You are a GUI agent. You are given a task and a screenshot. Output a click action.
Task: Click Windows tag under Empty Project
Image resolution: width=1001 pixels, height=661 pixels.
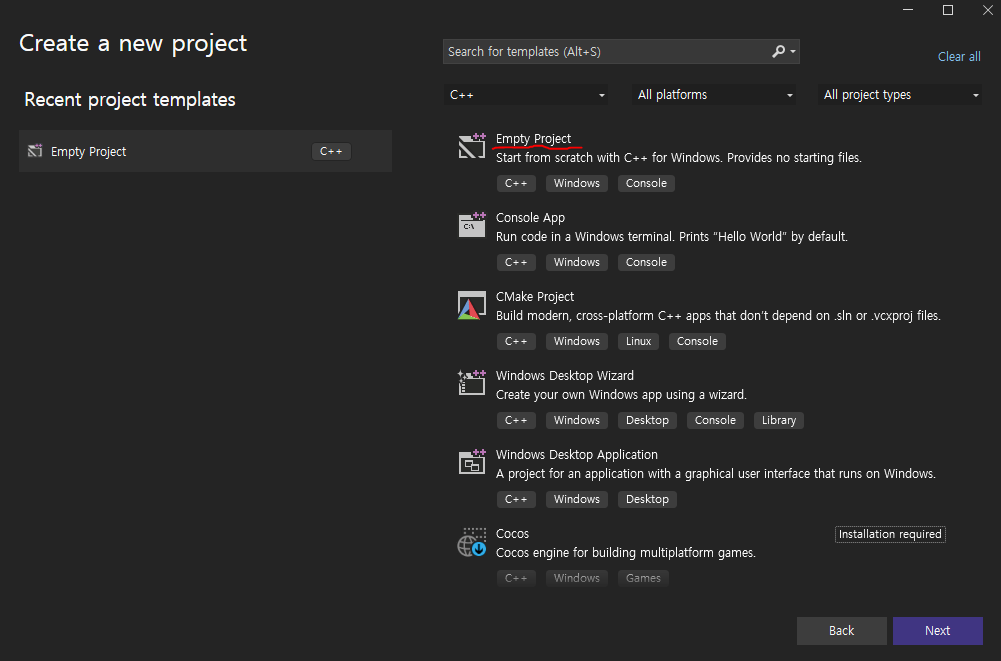point(576,183)
